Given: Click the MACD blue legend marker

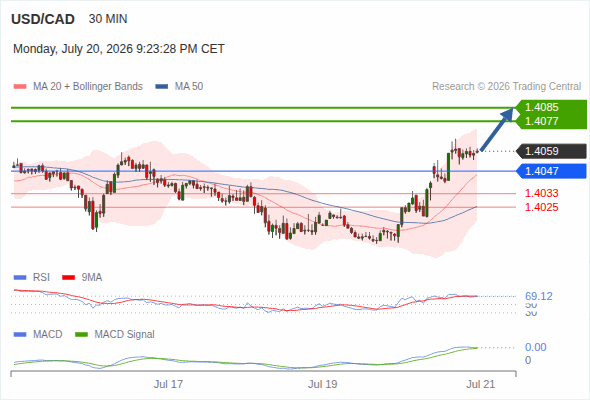Looking at the screenshot, I should [20, 335].
